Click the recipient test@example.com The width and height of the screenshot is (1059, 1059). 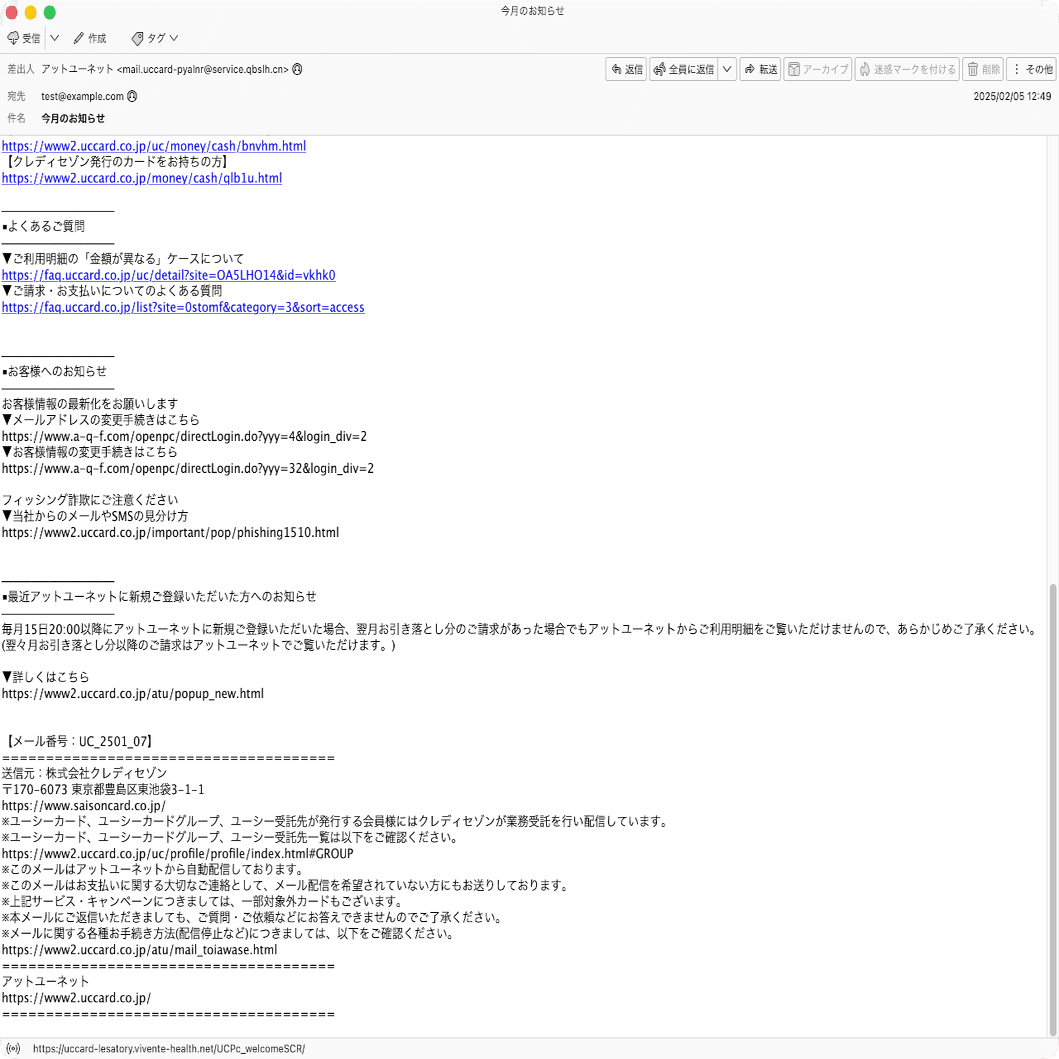pyautogui.click(x=82, y=96)
